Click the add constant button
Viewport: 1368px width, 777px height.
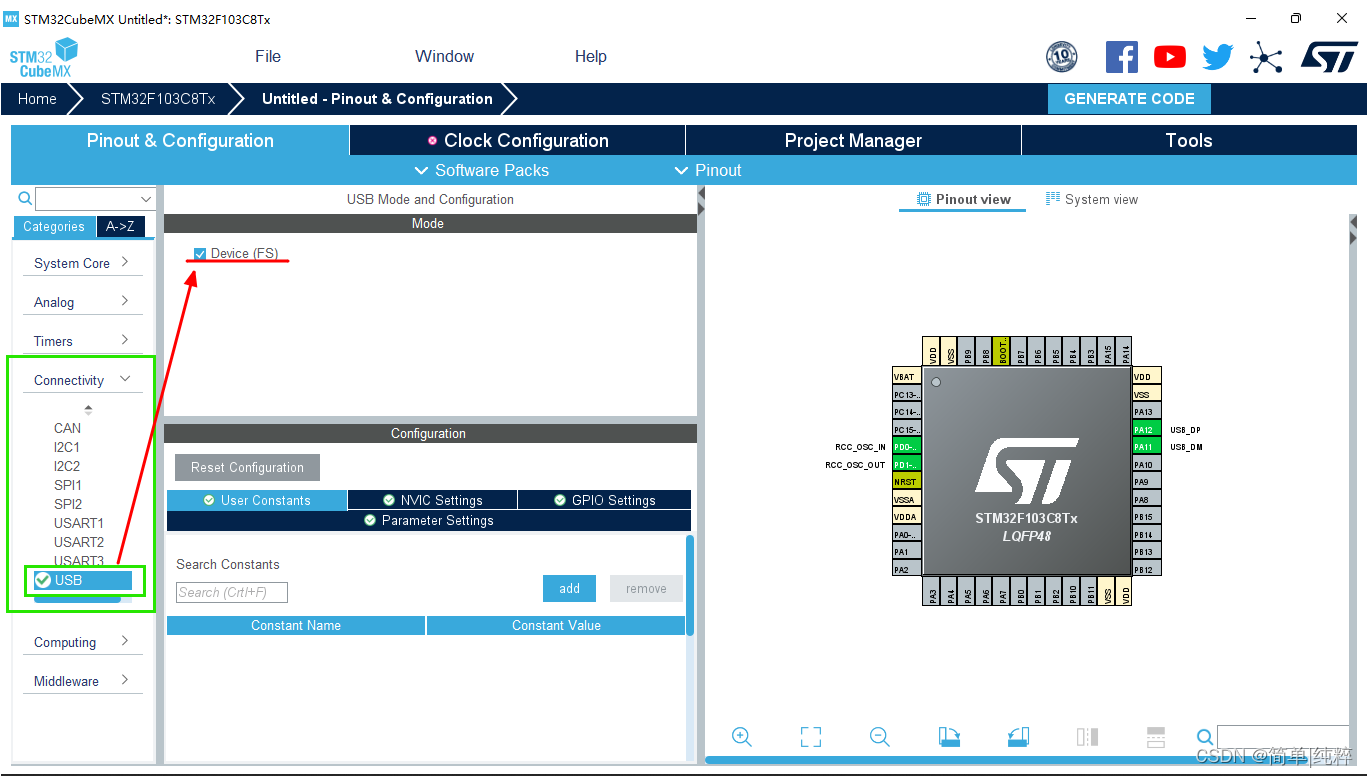tap(569, 588)
